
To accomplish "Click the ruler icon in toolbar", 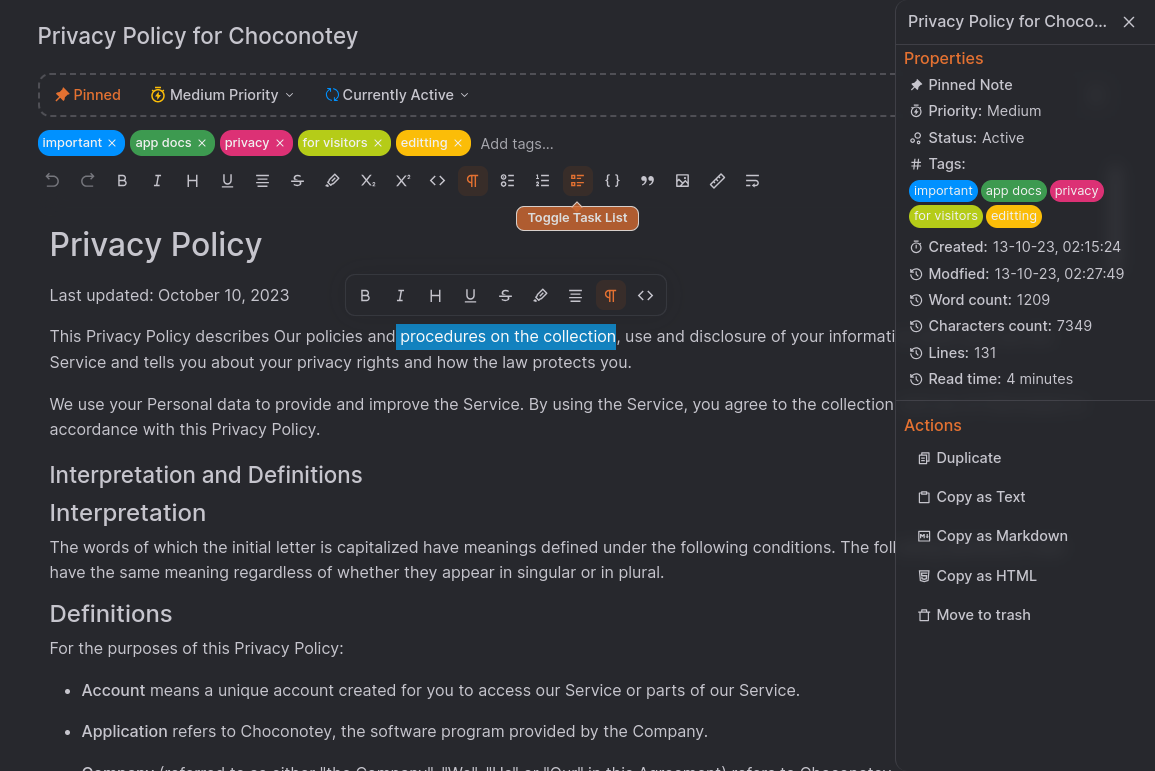I will point(717,180).
